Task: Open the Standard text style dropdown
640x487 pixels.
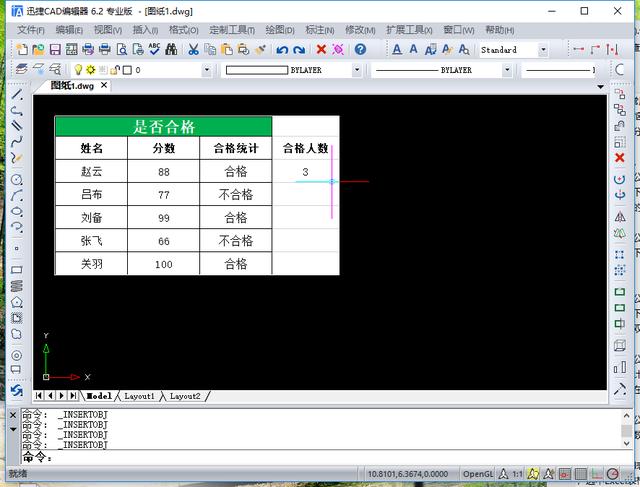Action: coord(543,50)
